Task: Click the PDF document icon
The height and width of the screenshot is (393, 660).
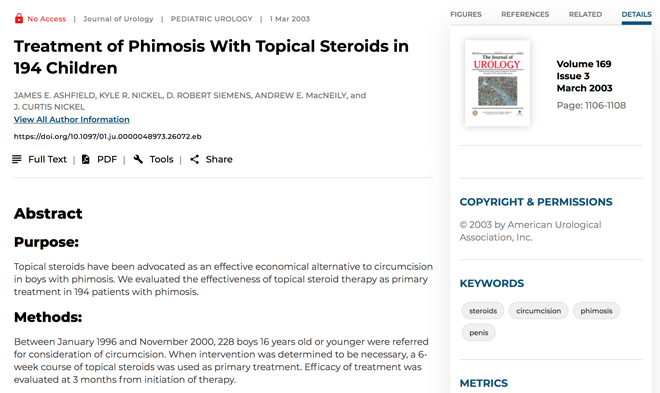Action: pyautogui.click(x=85, y=159)
